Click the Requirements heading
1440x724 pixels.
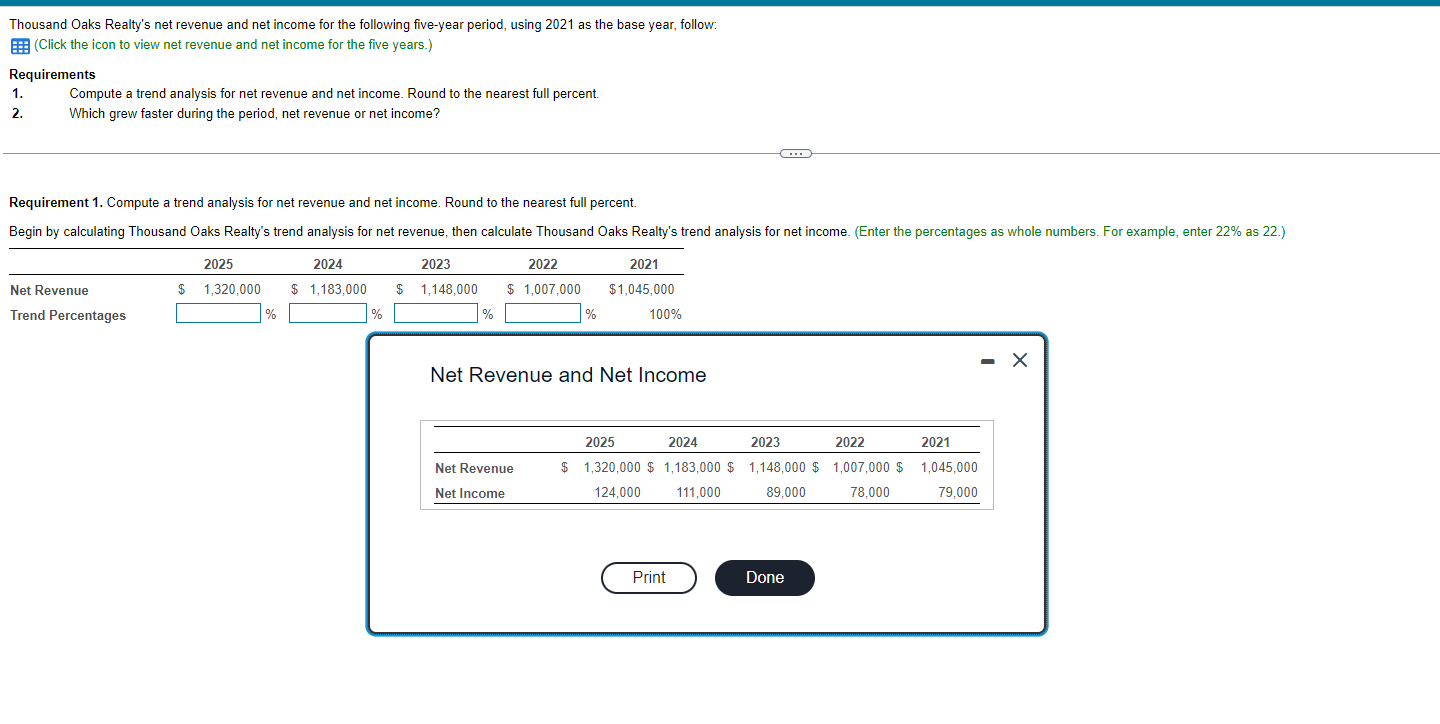[x=52, y=75]
